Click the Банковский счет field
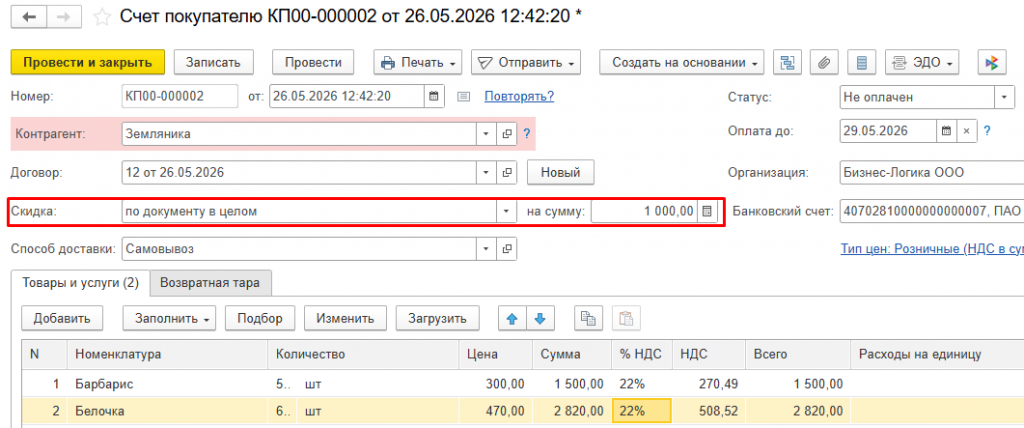 tap(931, 211)
